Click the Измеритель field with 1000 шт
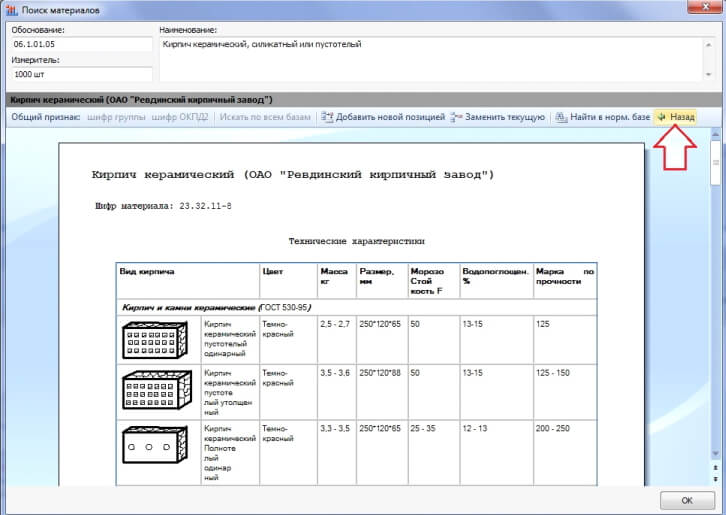The height and width of the screenshot is (515, 726). coord(81,74)
